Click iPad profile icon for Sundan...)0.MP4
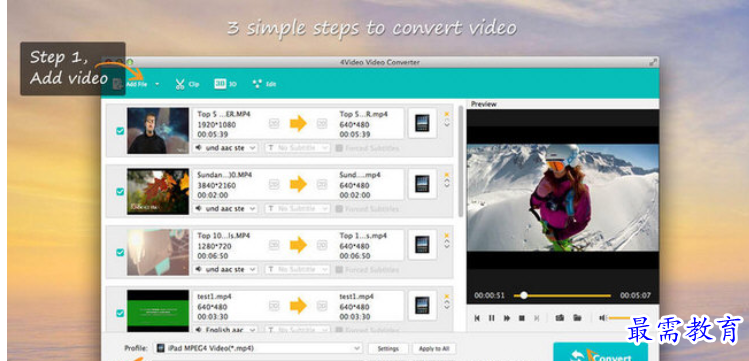Image resolution: width=749 pixels, height=361 pixels. (x=422, y=184)
